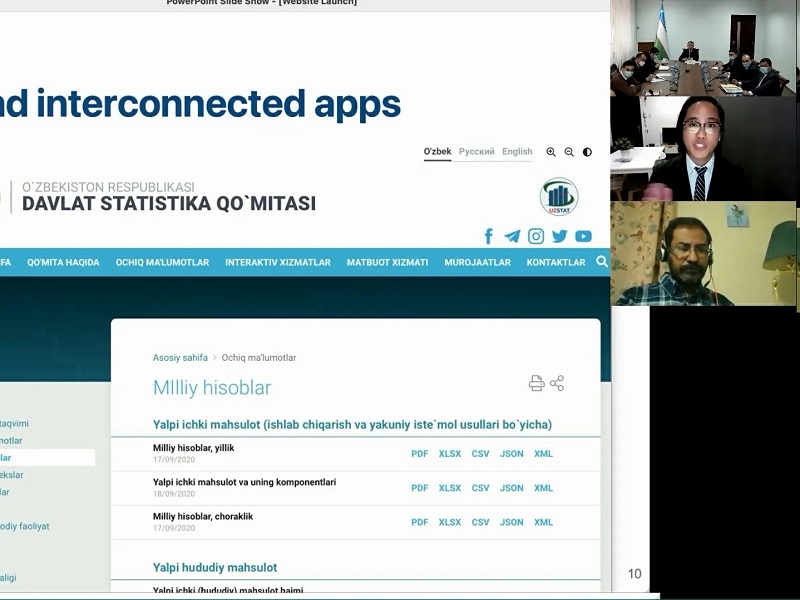800x600 pixels.
Task: Go to Asosiy sahifa breadcrumb
Action: [x=180, y=357]
